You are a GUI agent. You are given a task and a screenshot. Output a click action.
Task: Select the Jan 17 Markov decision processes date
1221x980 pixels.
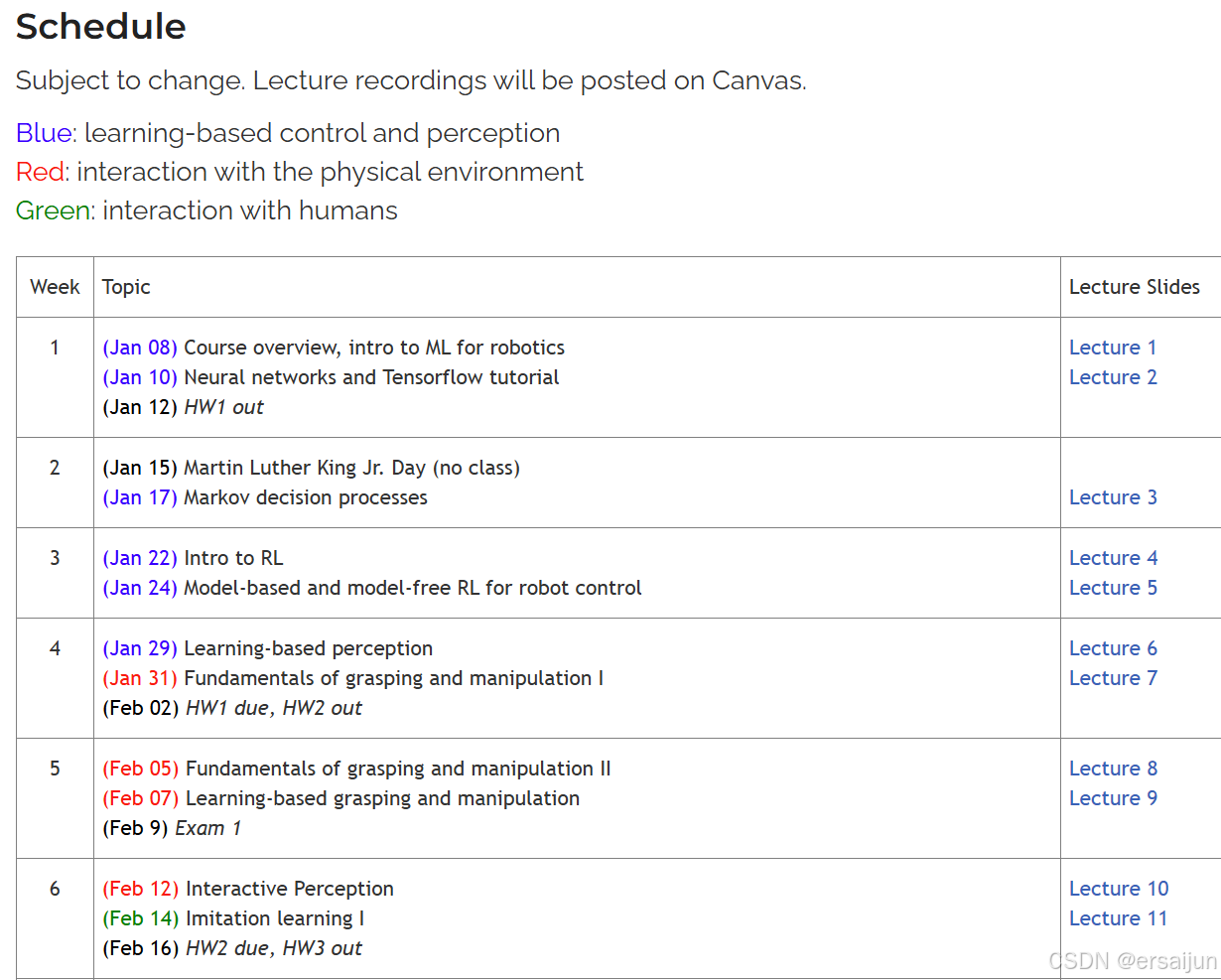pyautogui.click(x=138, y=496)
